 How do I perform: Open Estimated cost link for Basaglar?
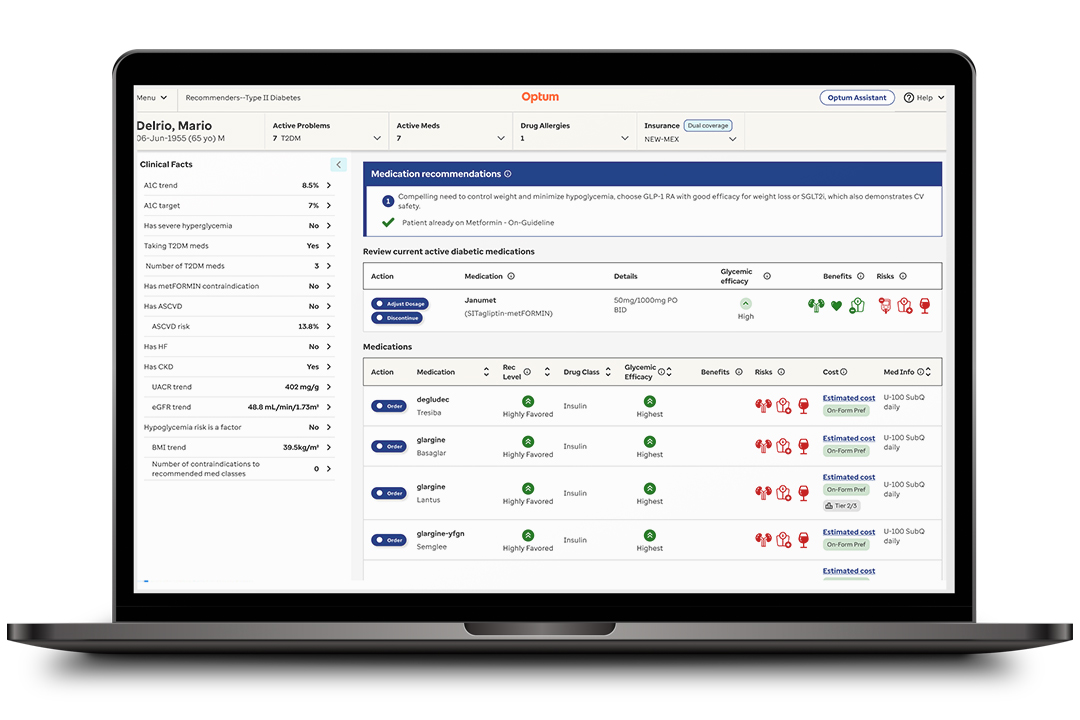(849, 438)
